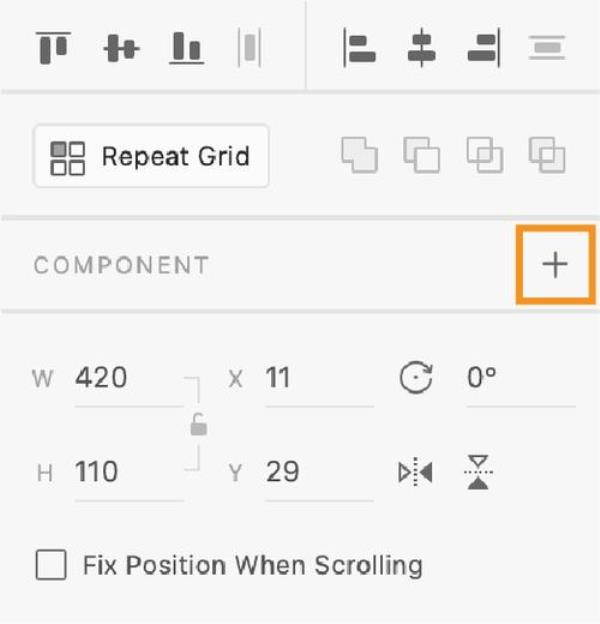Image resolution: width=600 pixels, height=624 pixels.
Task: Align objects to vertical middle
Action: (x=121, y=48)
